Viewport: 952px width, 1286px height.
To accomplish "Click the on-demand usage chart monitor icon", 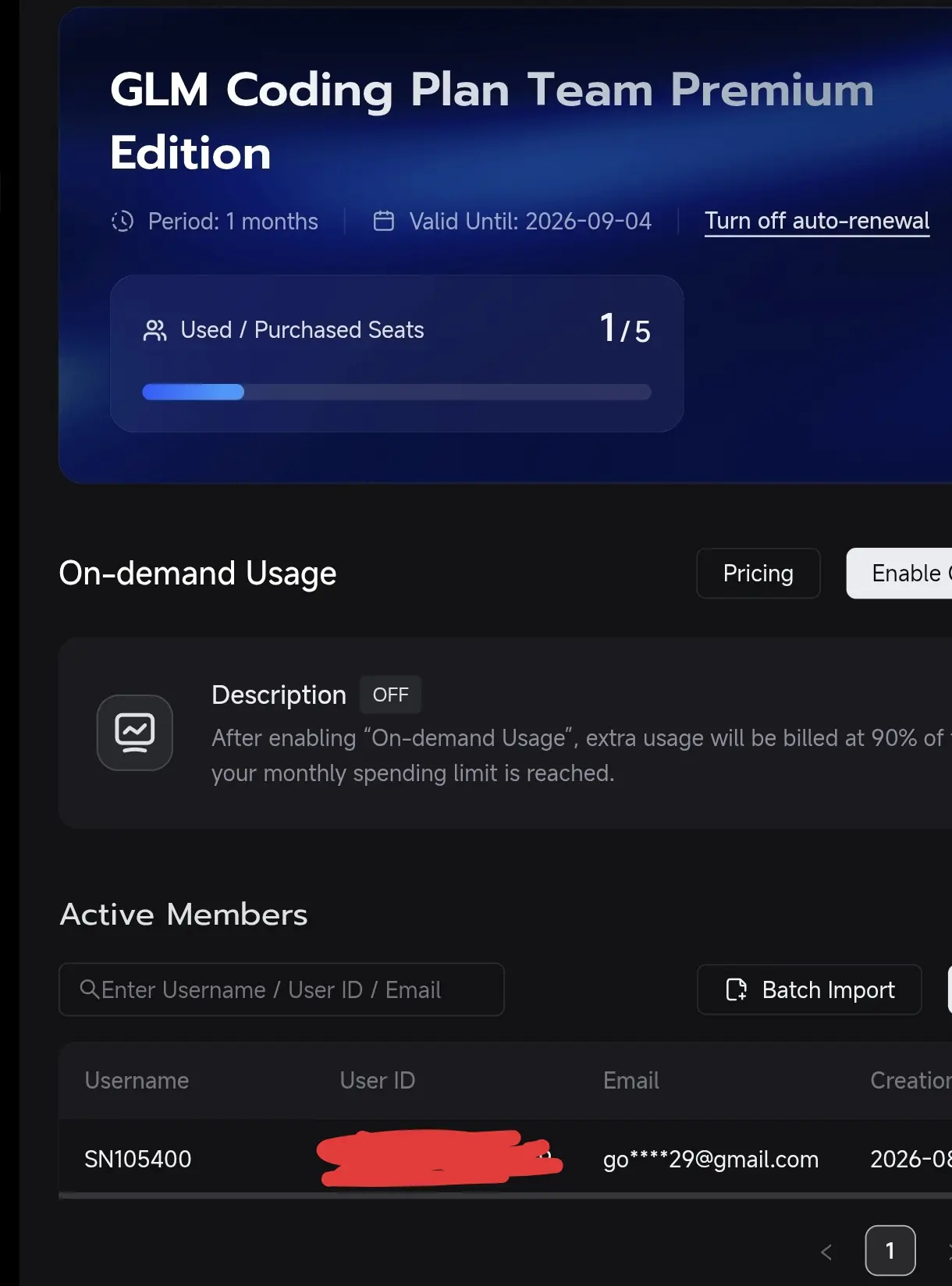I will (135, 733).
